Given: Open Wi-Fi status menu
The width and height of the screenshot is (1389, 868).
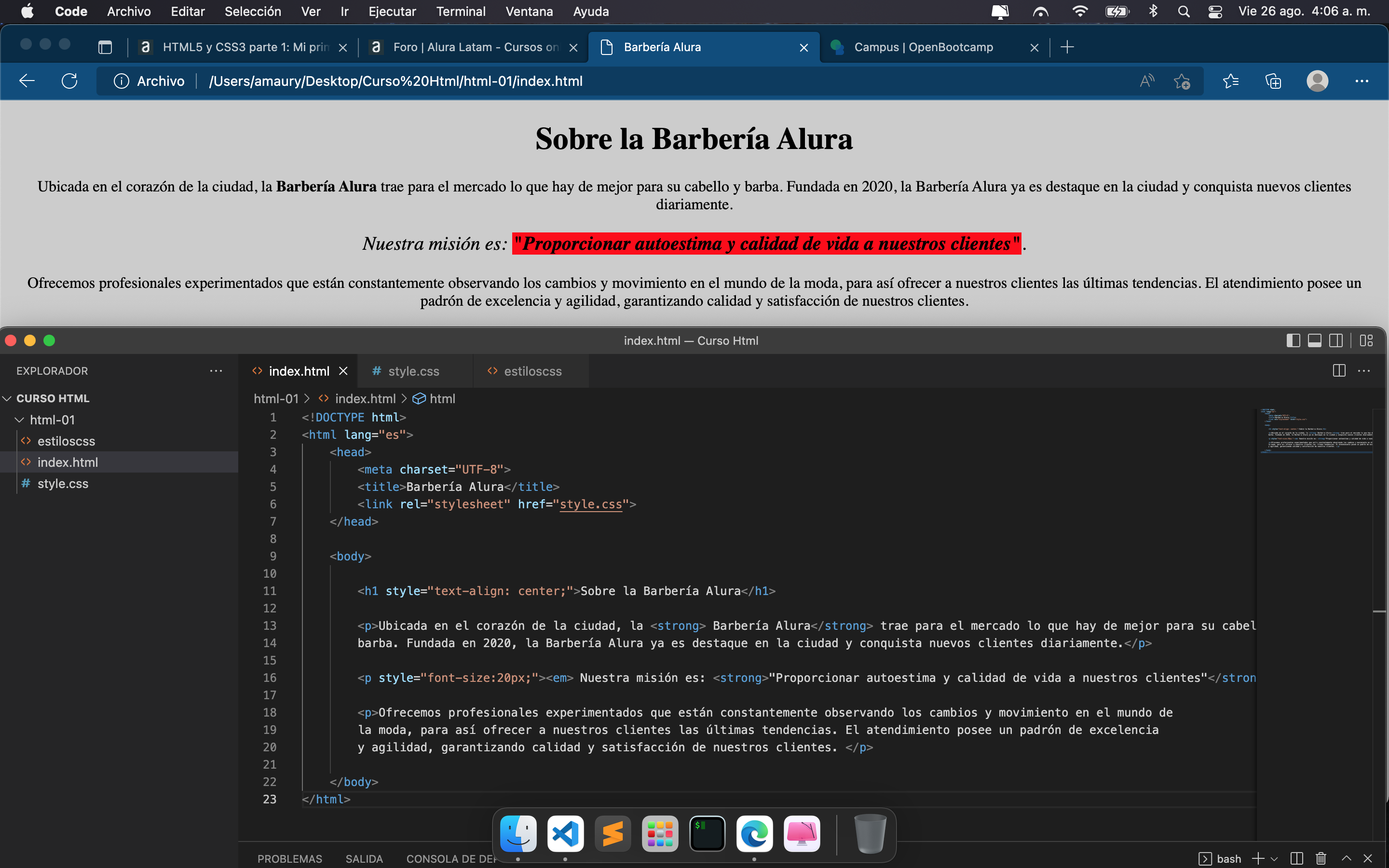Looking at the screenshot, I should tap(1080, 12).
